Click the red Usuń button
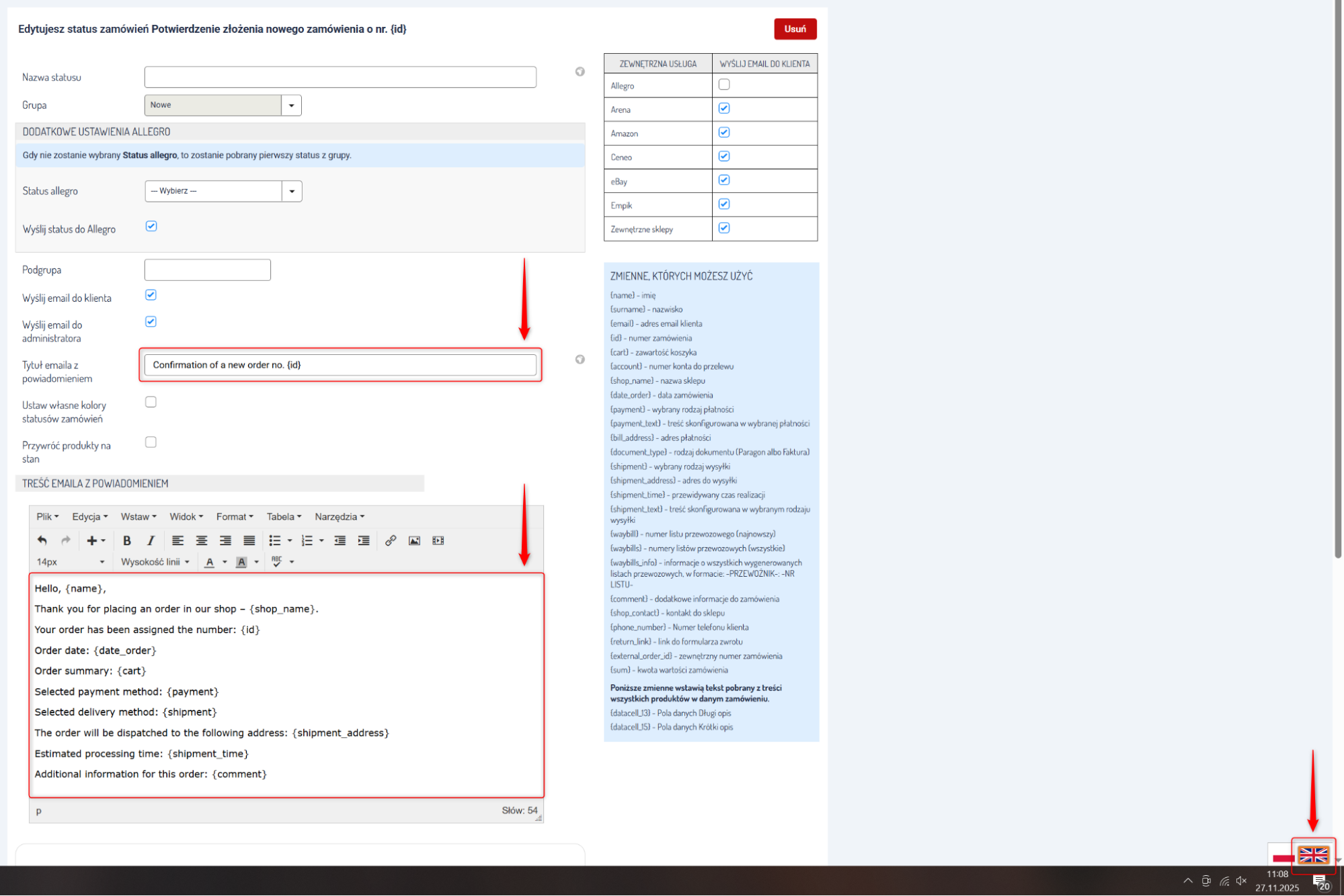1344x896 pixels. point(795,29)
